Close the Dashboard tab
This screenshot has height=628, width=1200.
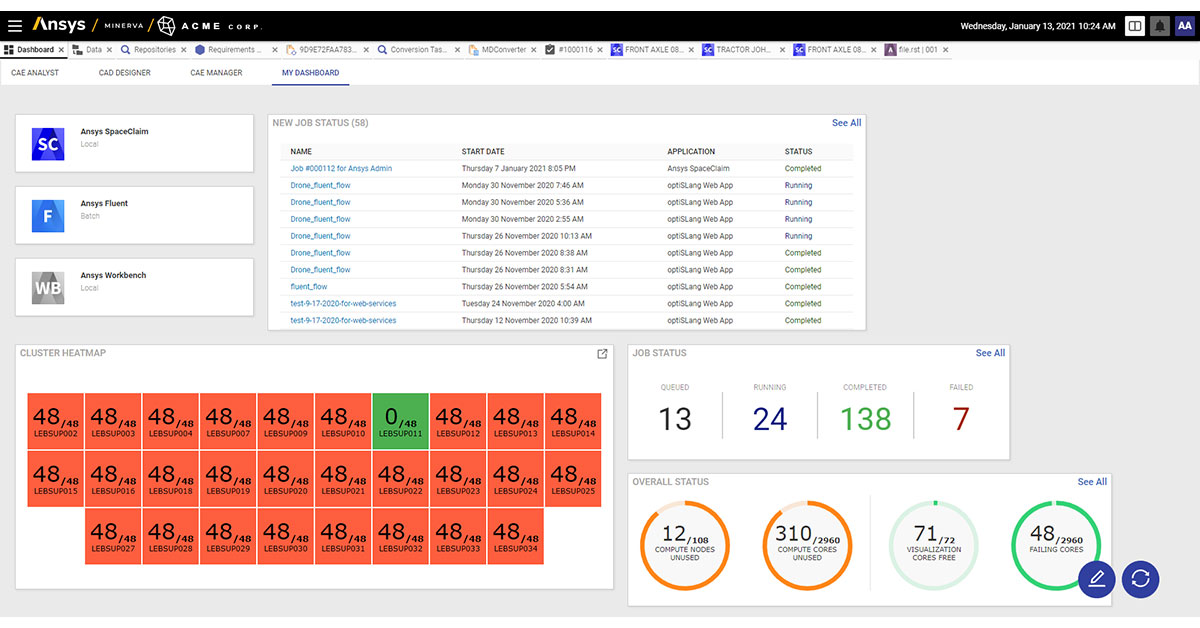(x=61, y=50)
